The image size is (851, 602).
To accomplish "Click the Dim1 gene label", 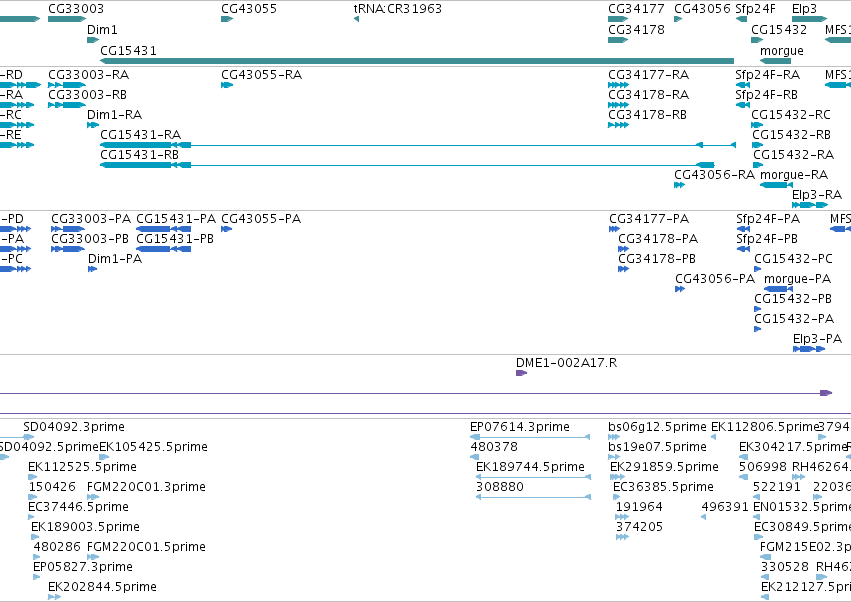I will click(102, 29).
